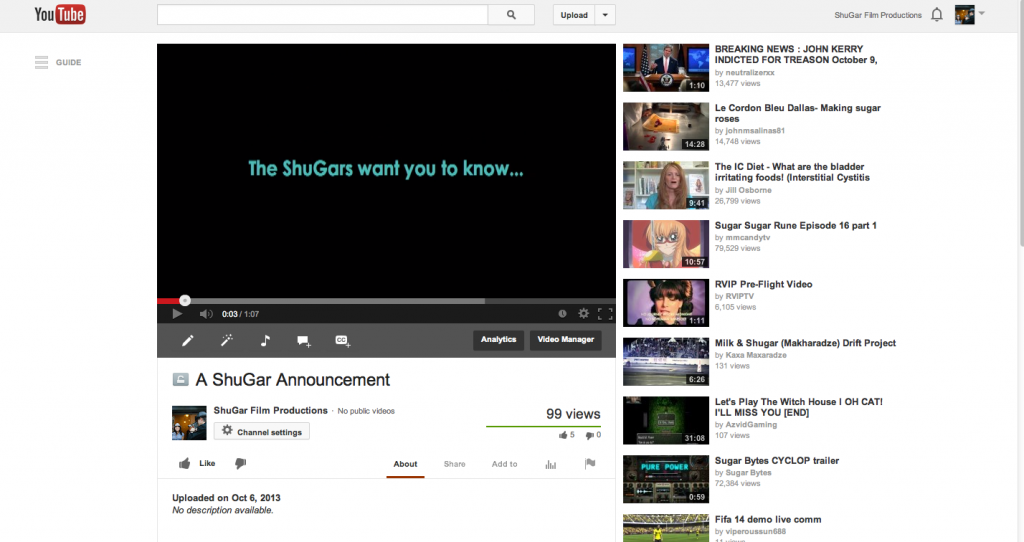Viewport: 1024px width, 542px height.
Task: Open Channel settings
Action: [x=262, y=432]
